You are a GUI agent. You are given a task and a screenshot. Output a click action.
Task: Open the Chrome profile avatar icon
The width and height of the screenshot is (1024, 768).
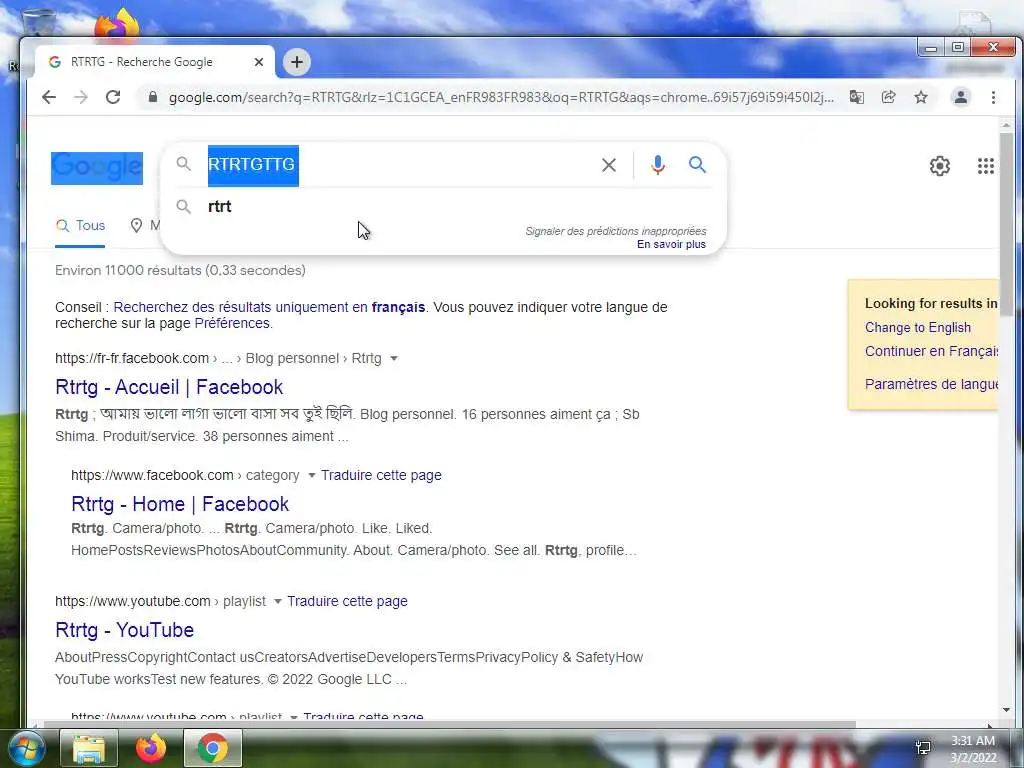pyautogui.click(x=961, y=97)
